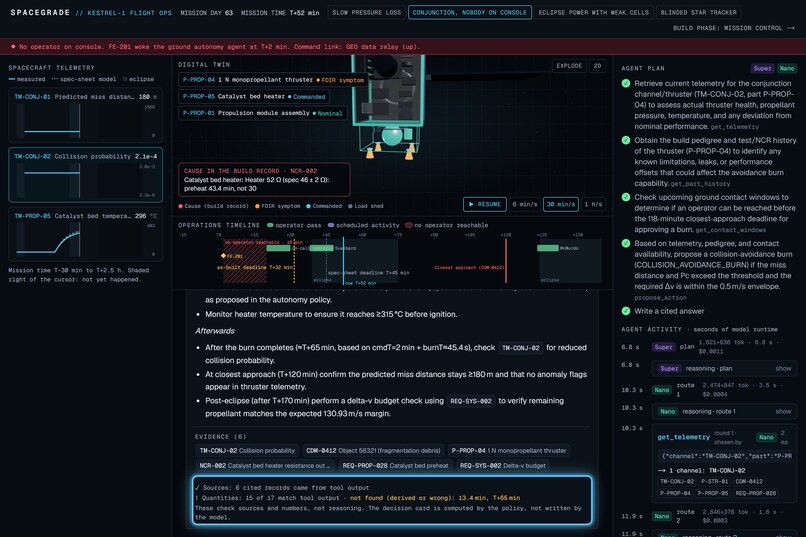Set playback speed to 6 min/s
The height and width of the screenshot is (537, 806).
(x=524, y=205)
